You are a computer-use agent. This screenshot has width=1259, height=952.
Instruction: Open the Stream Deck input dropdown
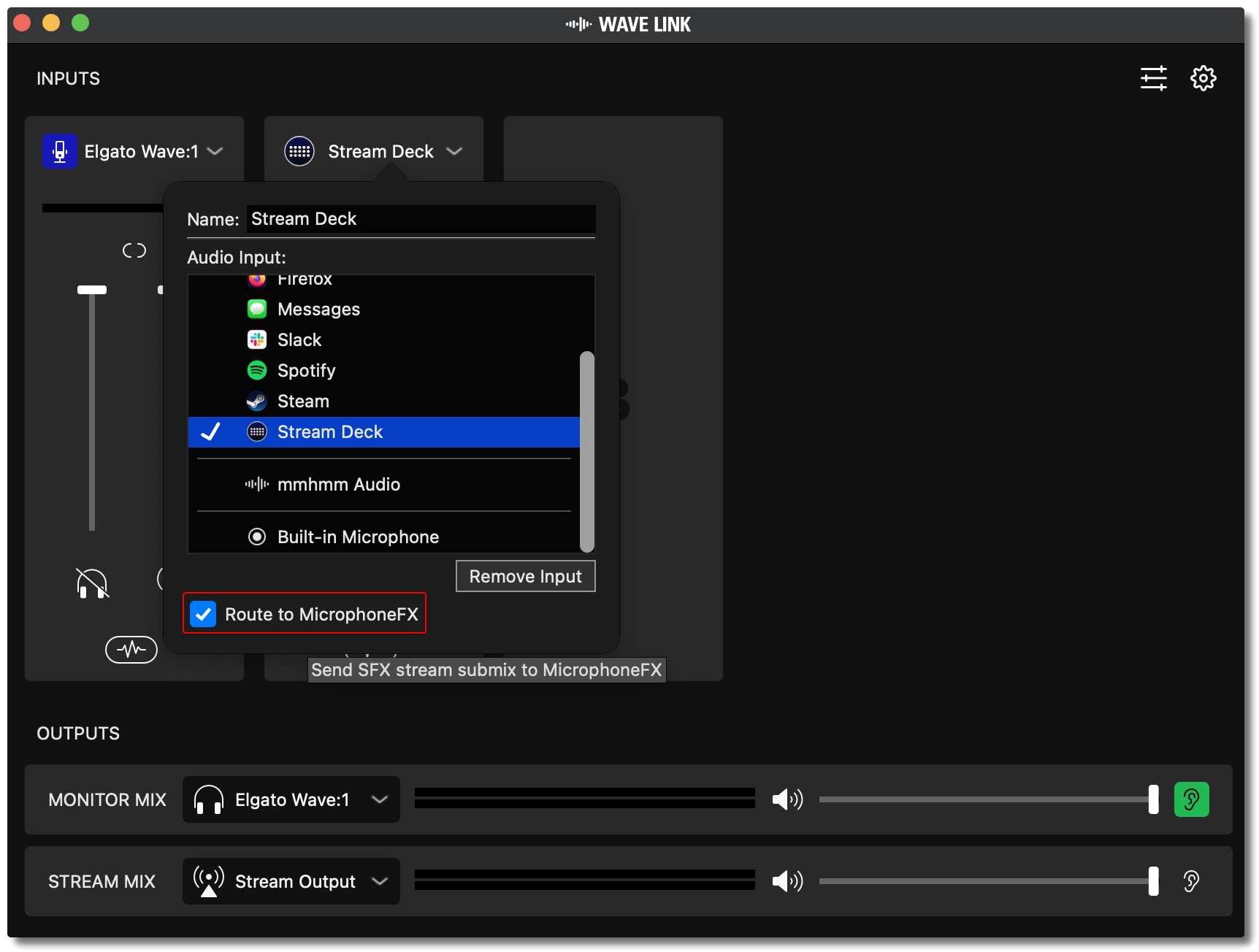click(x=454, y=151)
